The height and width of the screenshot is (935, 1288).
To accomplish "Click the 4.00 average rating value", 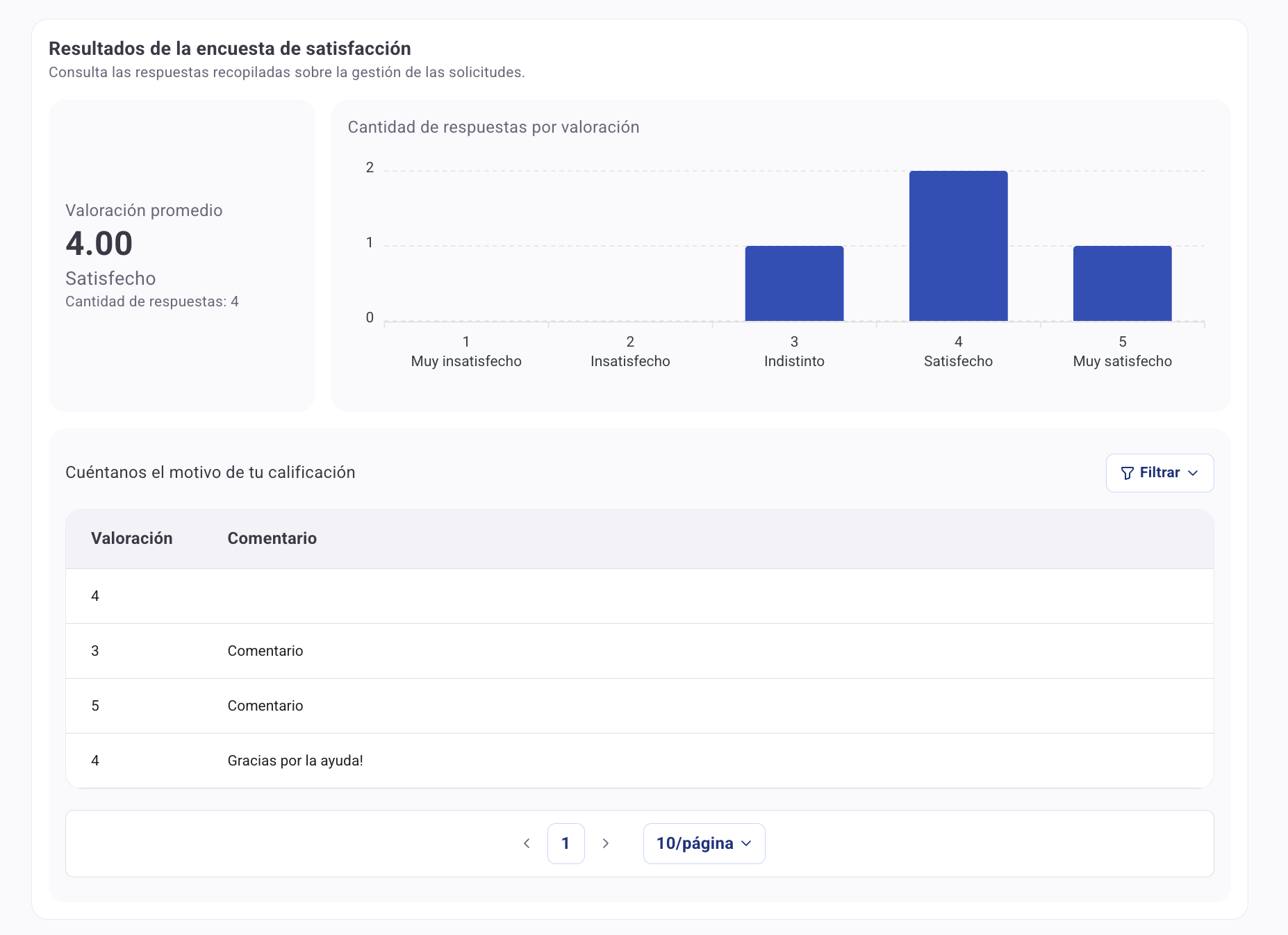I will pos(99,244).
